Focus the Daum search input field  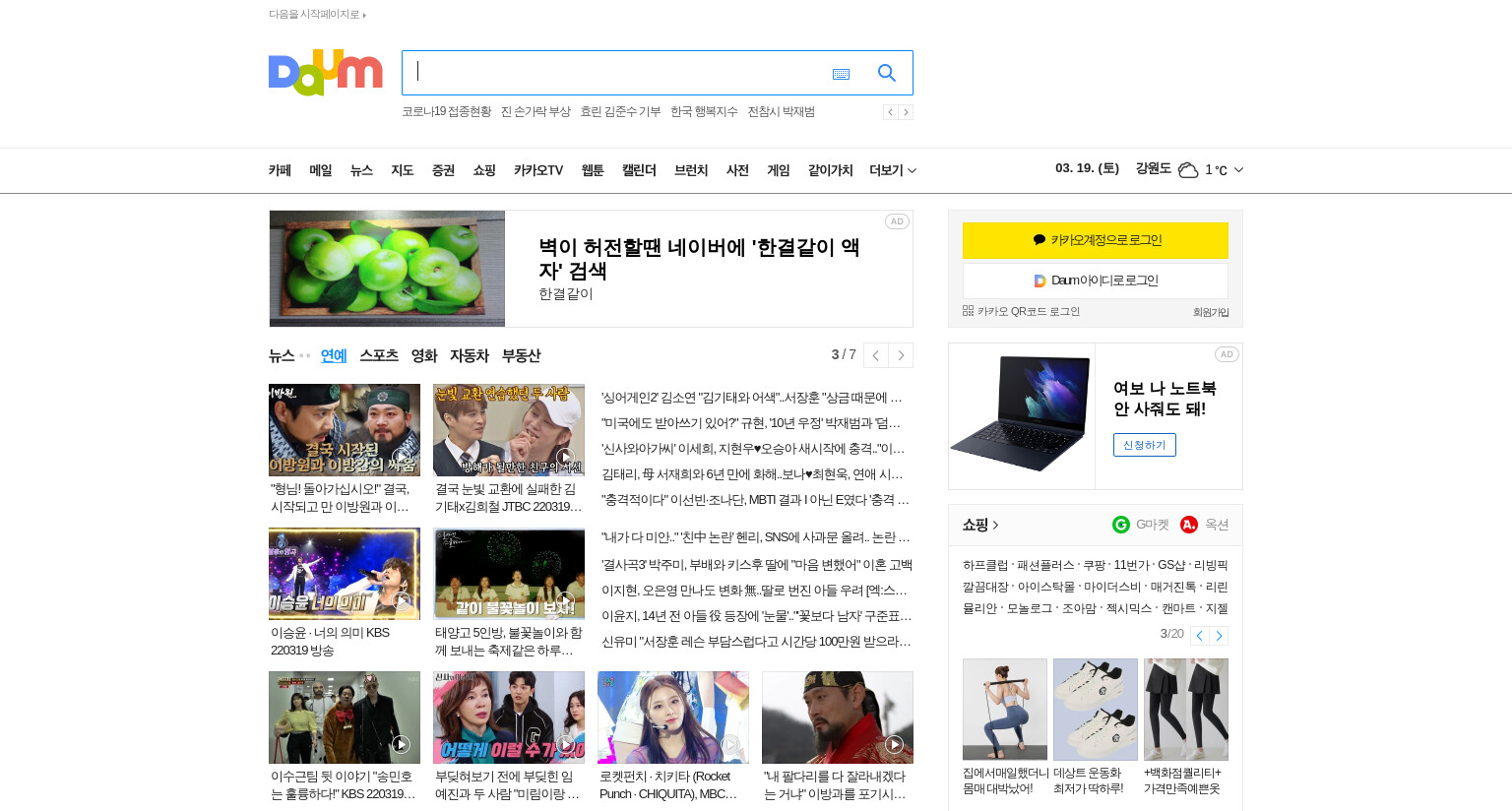[x=615, y=73]
